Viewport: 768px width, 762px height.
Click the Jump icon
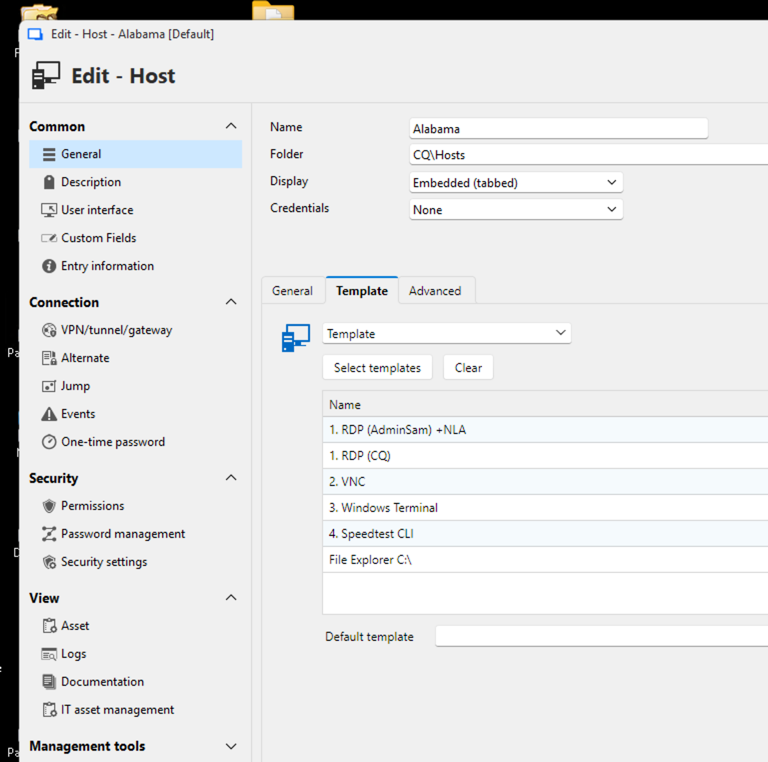pos(49,386)
